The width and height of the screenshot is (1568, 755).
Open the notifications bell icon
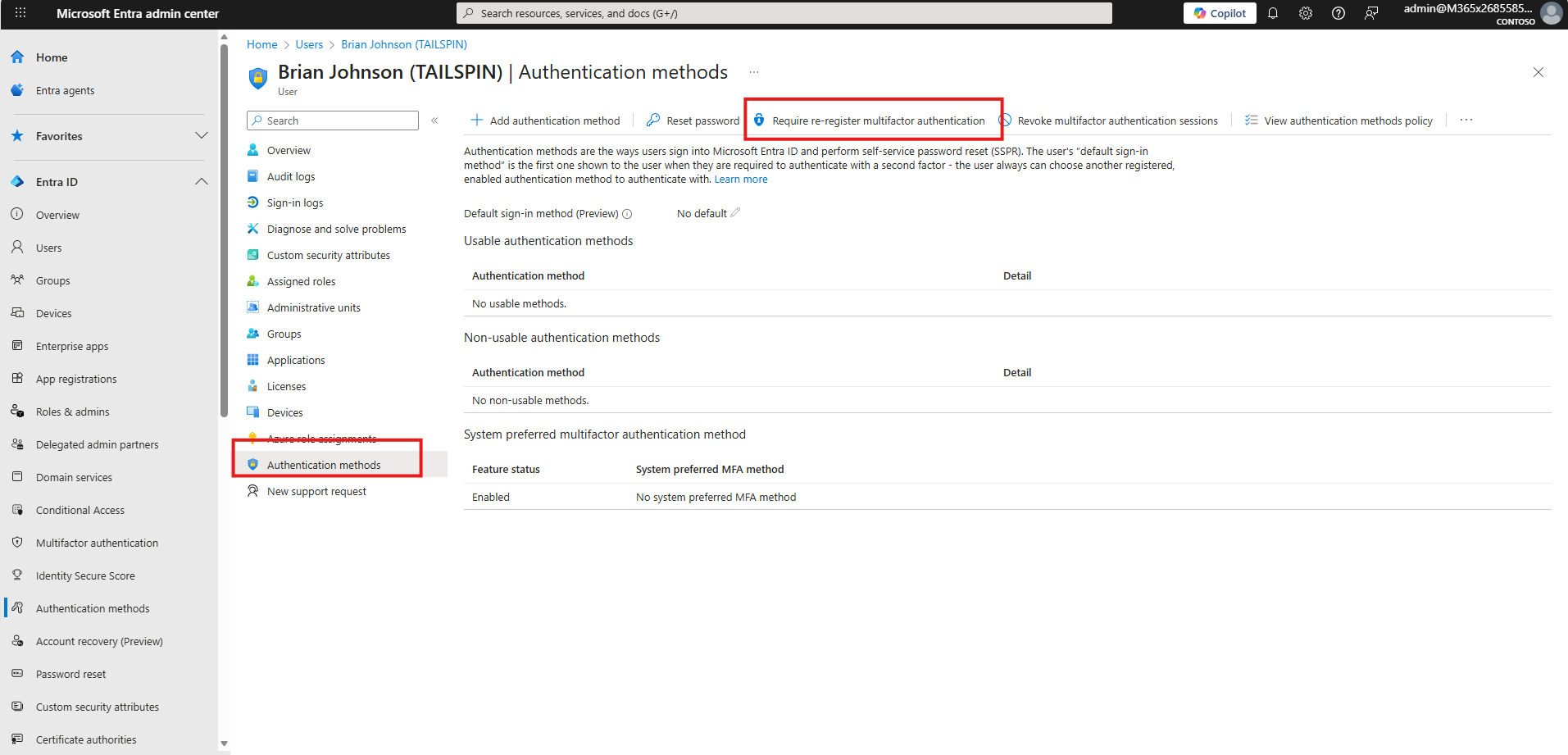click(1273, 13)
